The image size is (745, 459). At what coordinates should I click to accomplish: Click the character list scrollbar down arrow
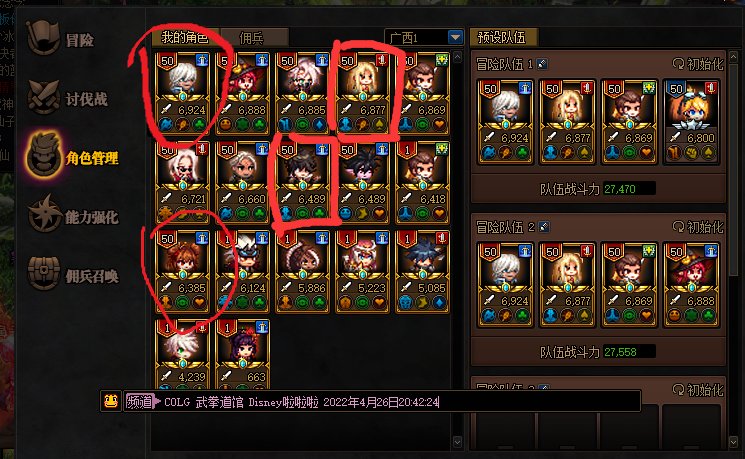point(457,442)
